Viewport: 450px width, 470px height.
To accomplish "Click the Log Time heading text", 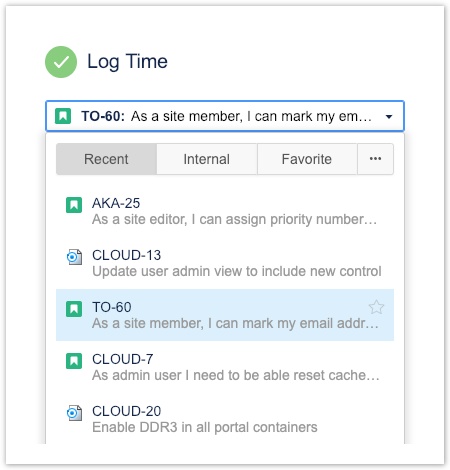I will (x=127, y=62).
